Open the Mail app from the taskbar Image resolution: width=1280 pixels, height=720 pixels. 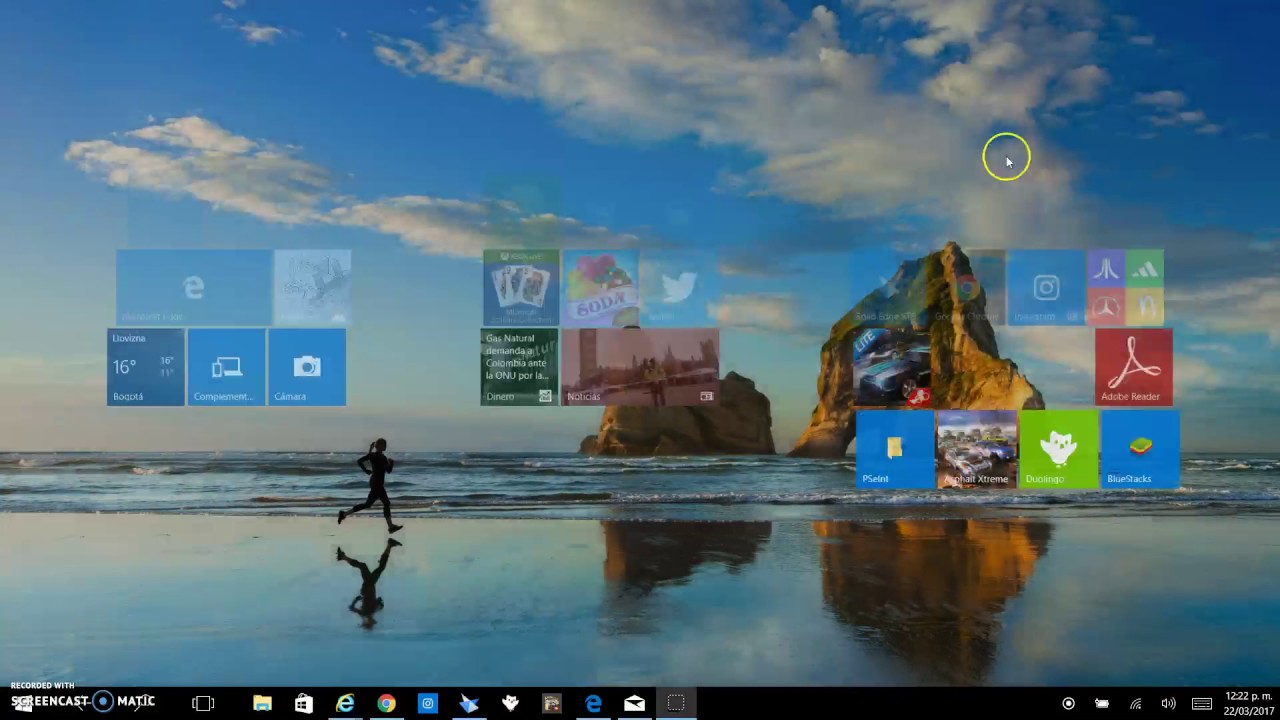tap(634, 703)
